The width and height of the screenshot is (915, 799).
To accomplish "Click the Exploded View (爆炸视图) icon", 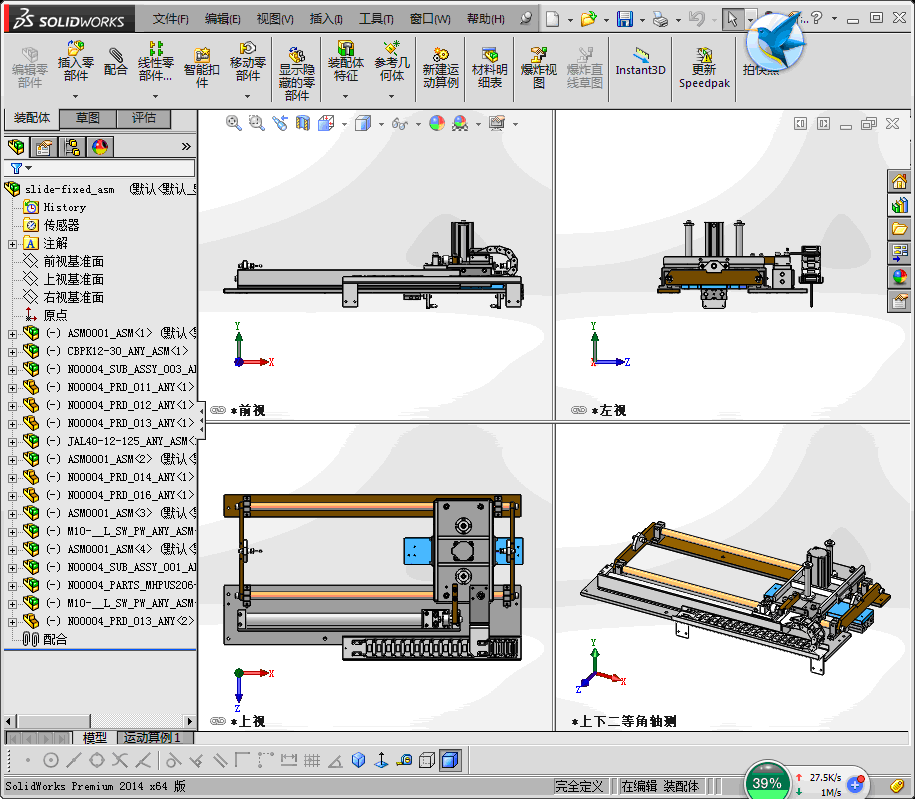I will [539, 66].
